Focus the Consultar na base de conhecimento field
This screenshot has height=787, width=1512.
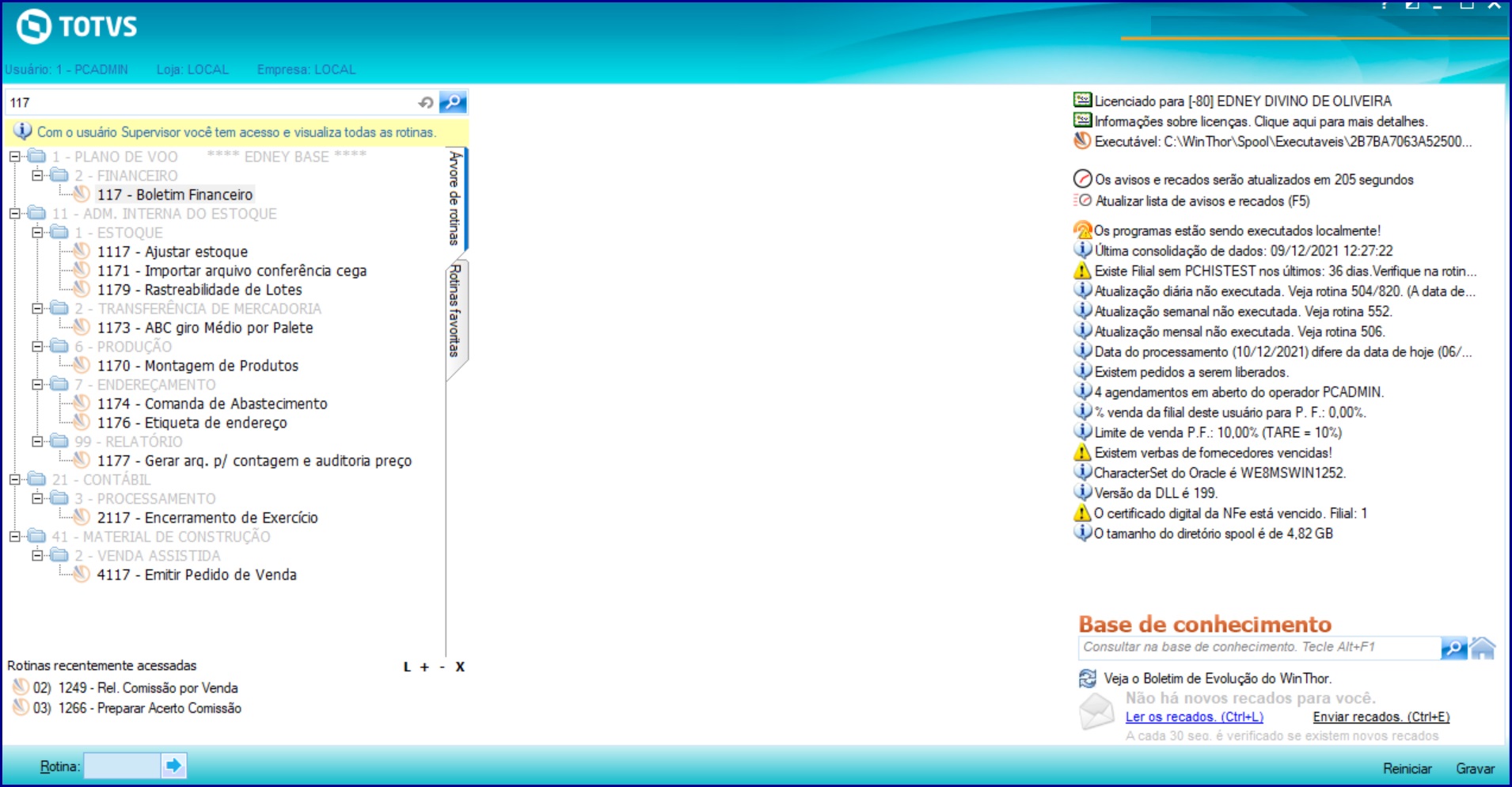[1259, 648]
